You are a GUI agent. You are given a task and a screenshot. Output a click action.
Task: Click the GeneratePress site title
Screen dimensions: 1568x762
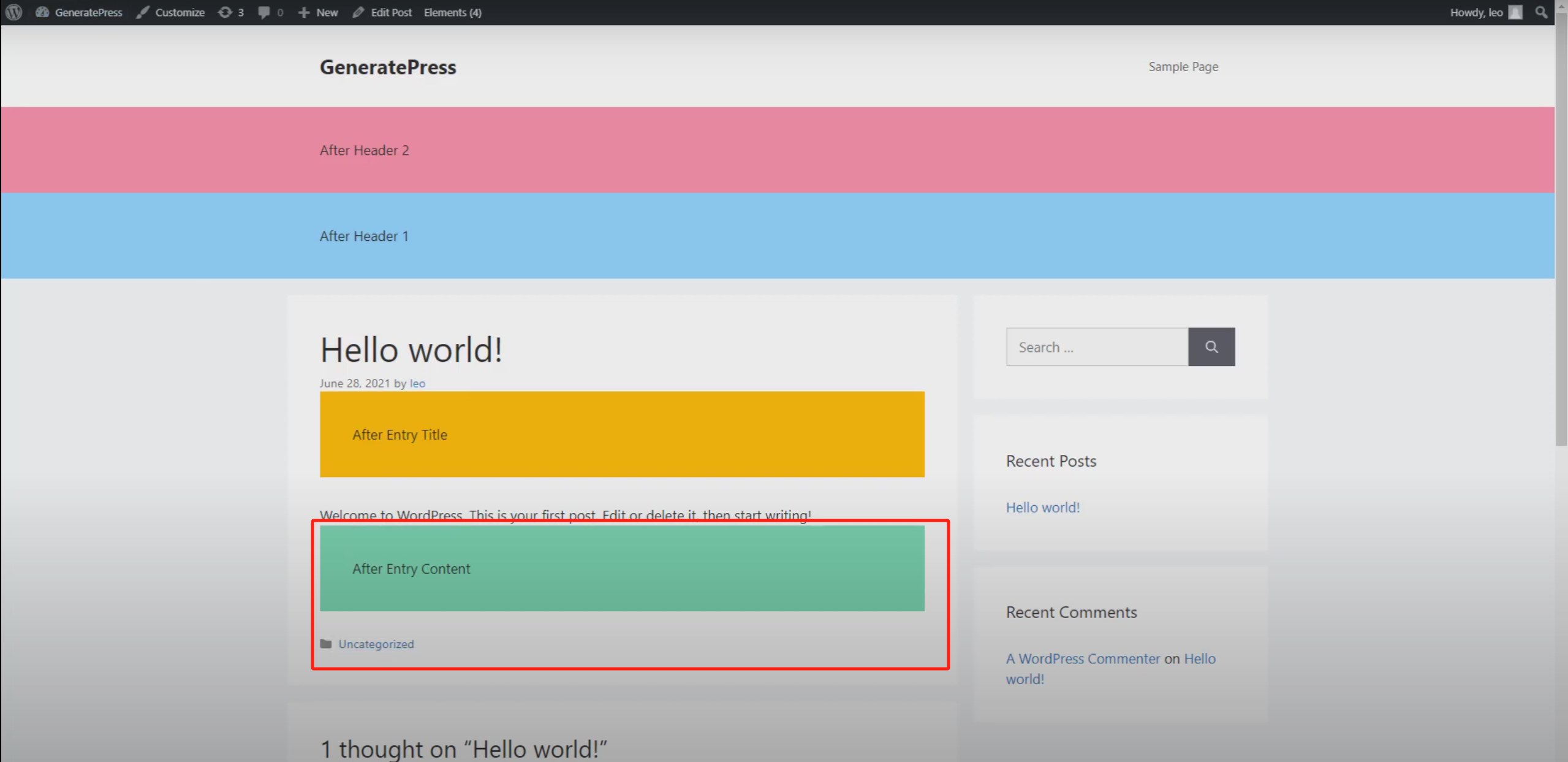click(x=387, y=67)
